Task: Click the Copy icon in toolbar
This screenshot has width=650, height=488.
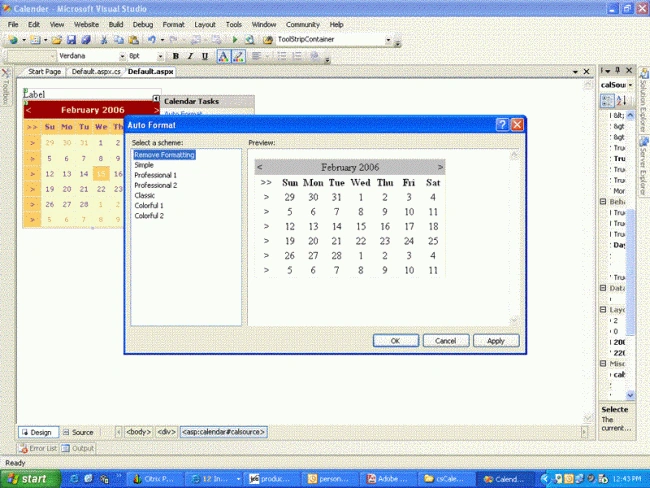Action: point(119,39)
